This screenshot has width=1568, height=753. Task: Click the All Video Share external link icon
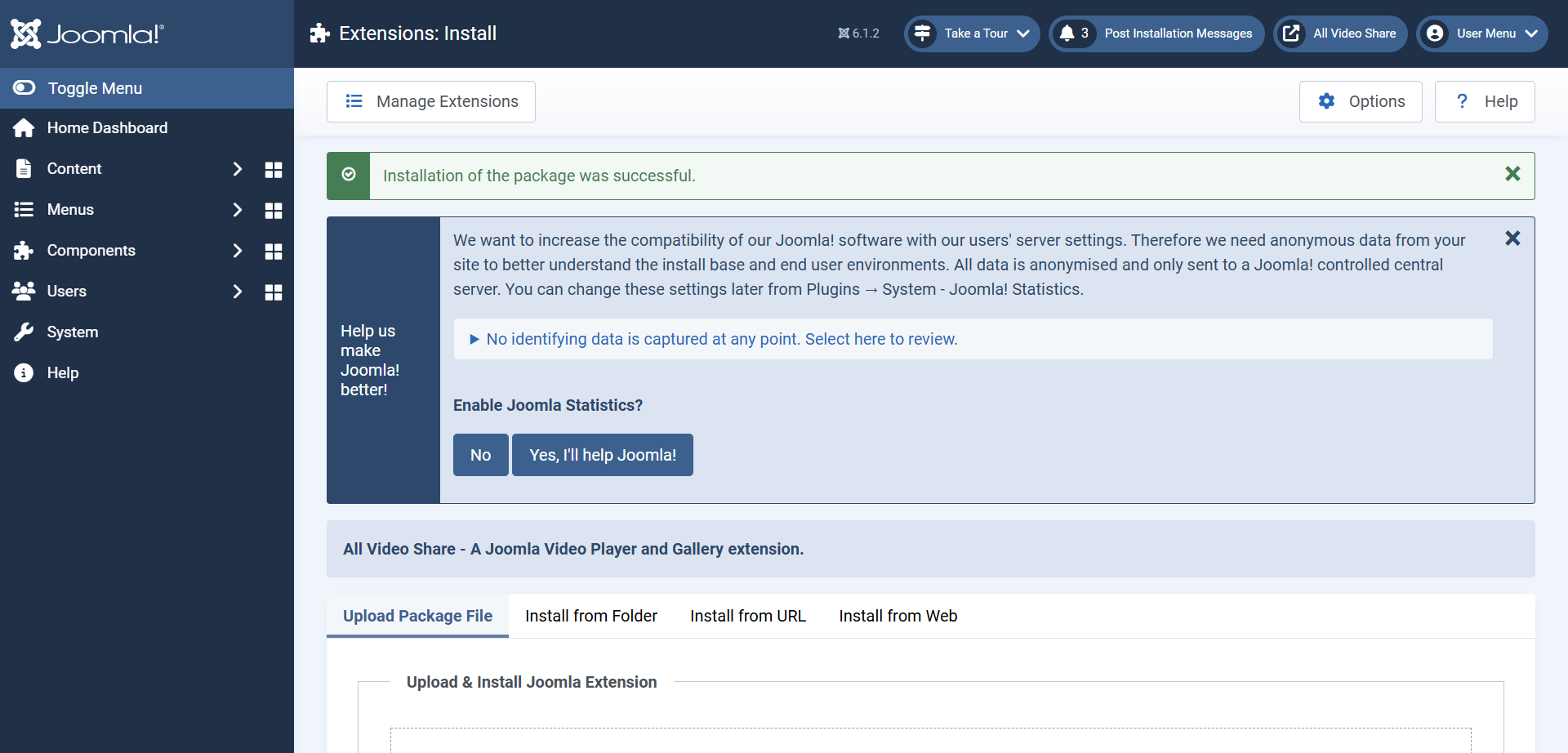pyautogui.click(x=1291, y=33)
